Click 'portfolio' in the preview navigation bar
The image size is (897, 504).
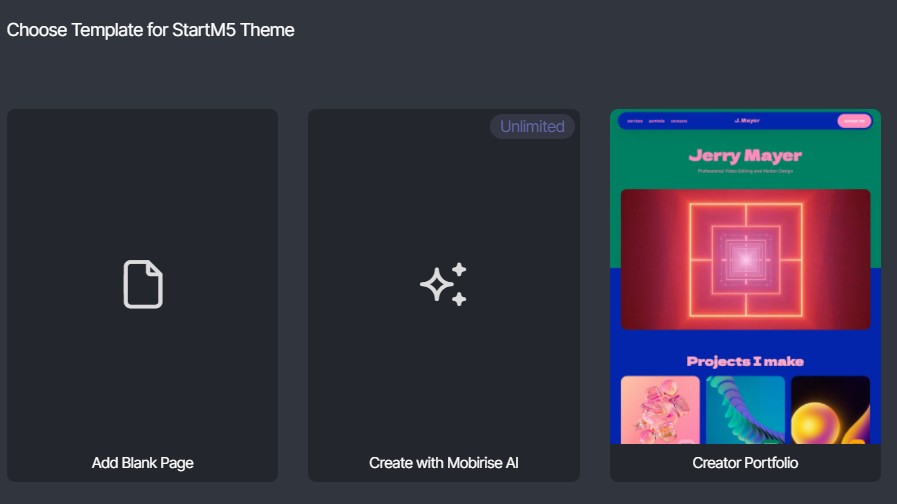656,121
